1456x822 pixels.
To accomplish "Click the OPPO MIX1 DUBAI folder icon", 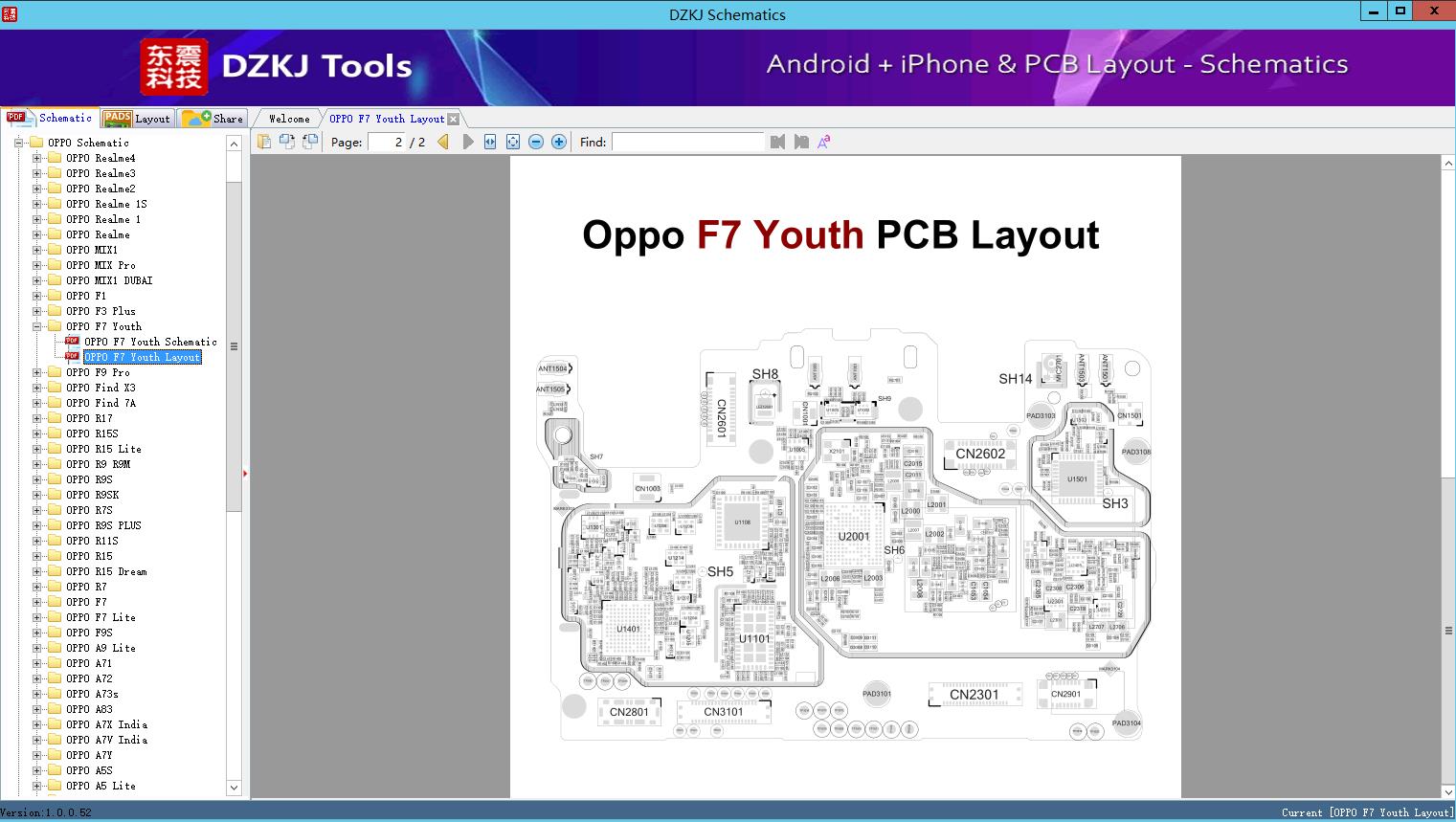I will pos(55,280).
